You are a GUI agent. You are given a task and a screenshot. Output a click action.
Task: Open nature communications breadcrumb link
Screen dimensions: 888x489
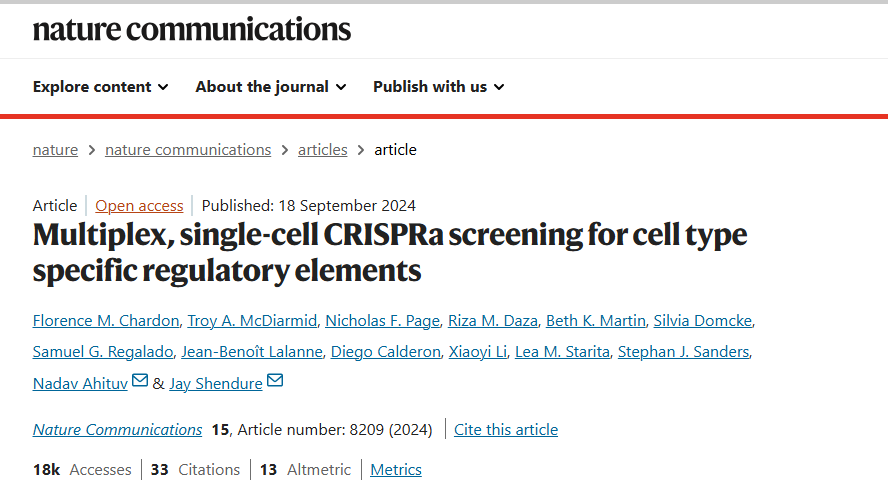click(x=188, y=150)
